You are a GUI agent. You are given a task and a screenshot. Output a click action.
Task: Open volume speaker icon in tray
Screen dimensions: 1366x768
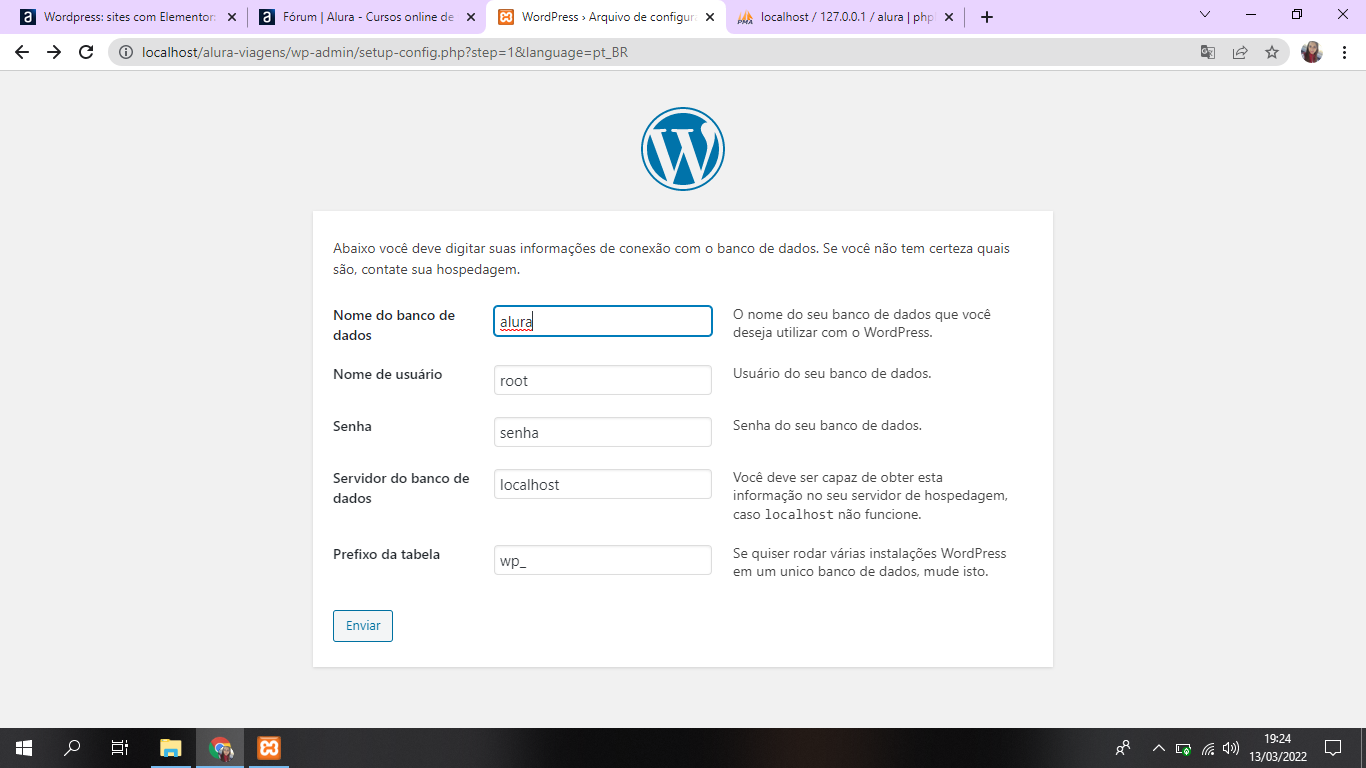[1231, 748]
